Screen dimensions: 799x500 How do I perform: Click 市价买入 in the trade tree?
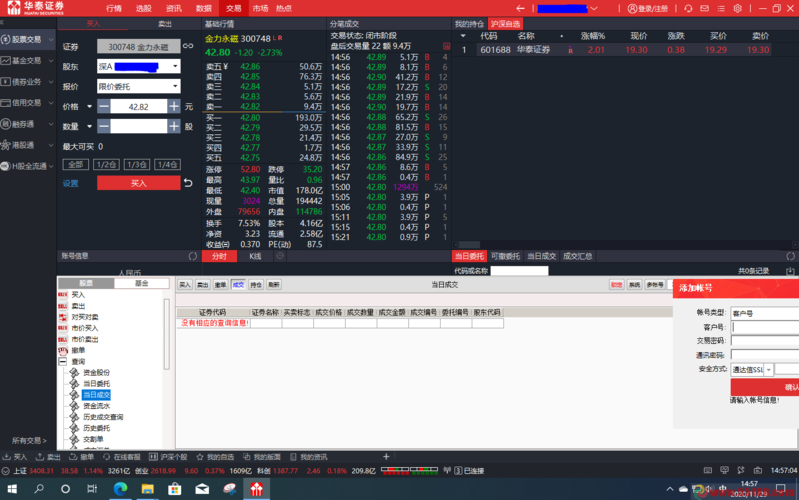[85, 328]
